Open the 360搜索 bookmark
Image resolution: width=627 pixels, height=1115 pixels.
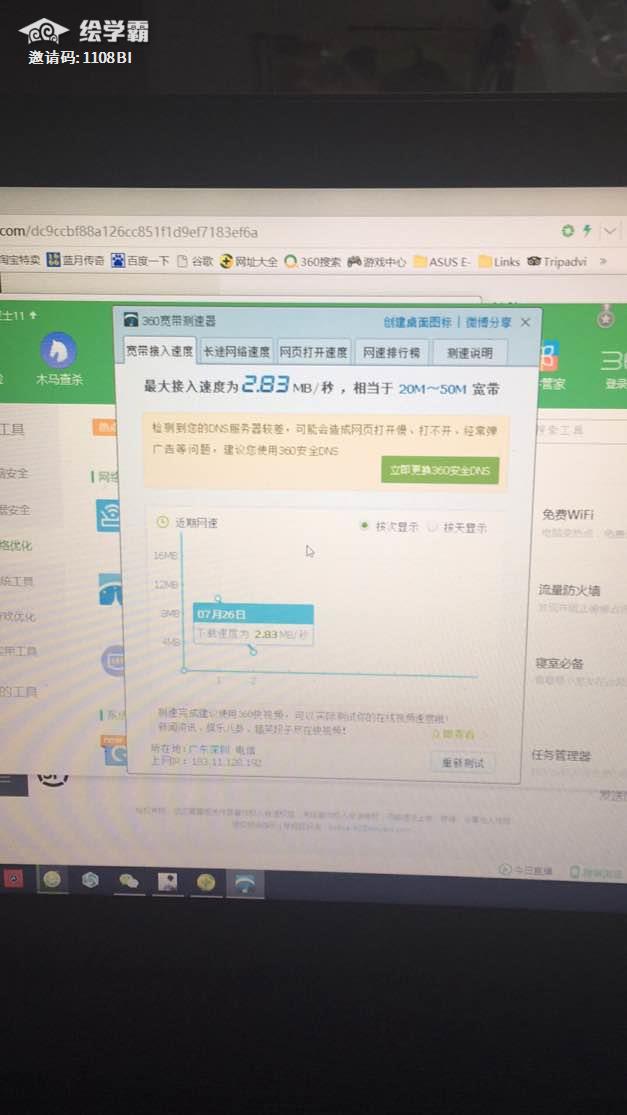[312, 262]
